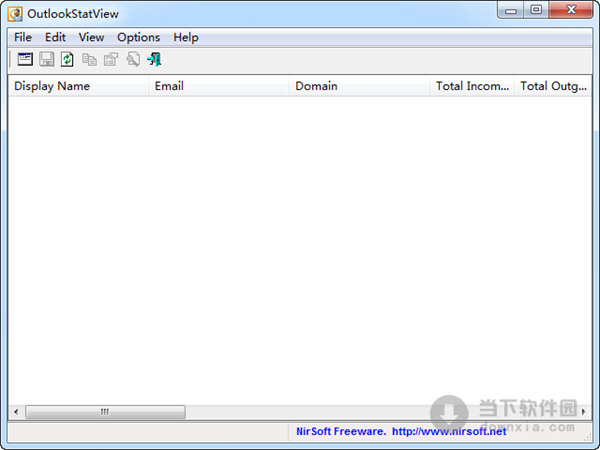This screenshot has height=450, width=600.
Task: Sort by Total Outgoing column header
Action: [x=553, y=86]
